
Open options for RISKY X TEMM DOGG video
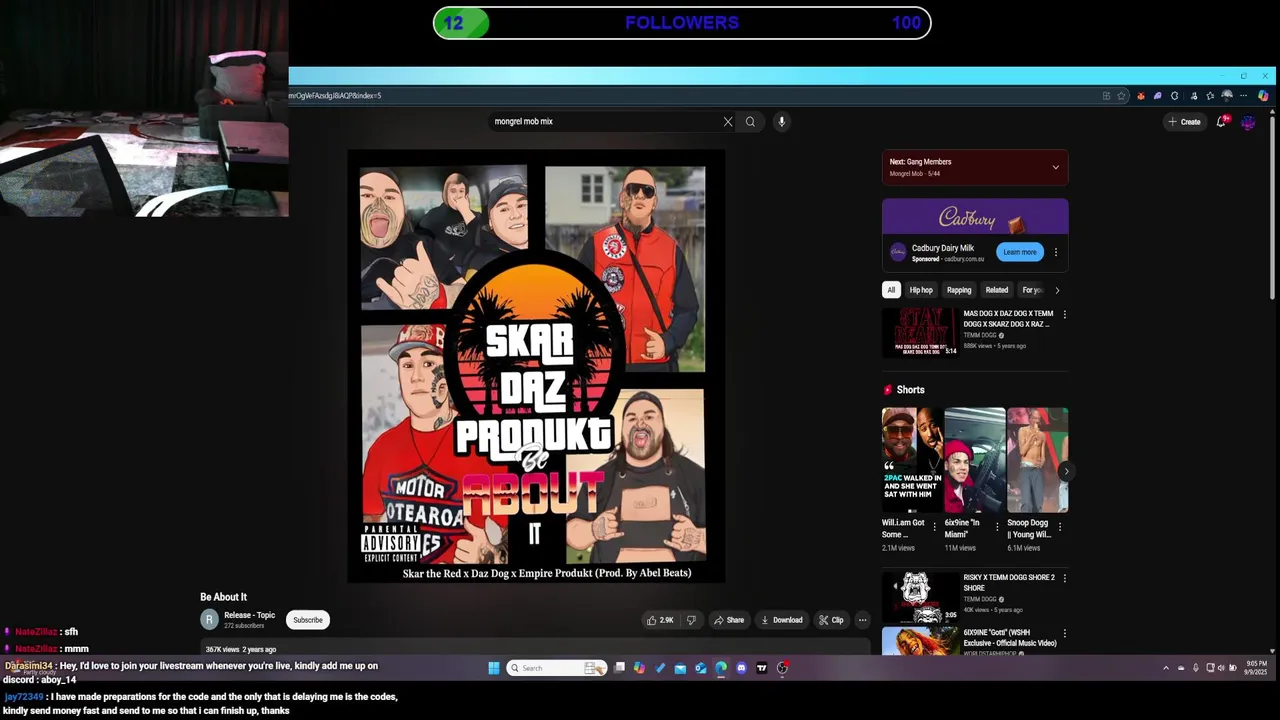1064,578
